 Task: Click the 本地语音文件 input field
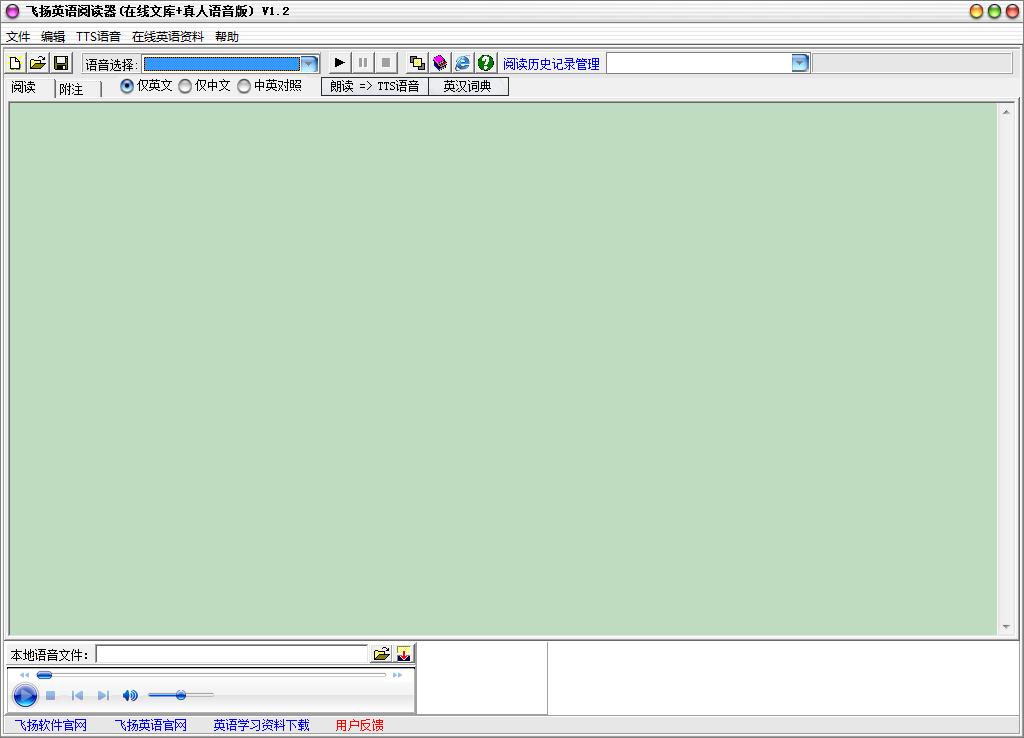pyautogui.click(x=231, y=654)
